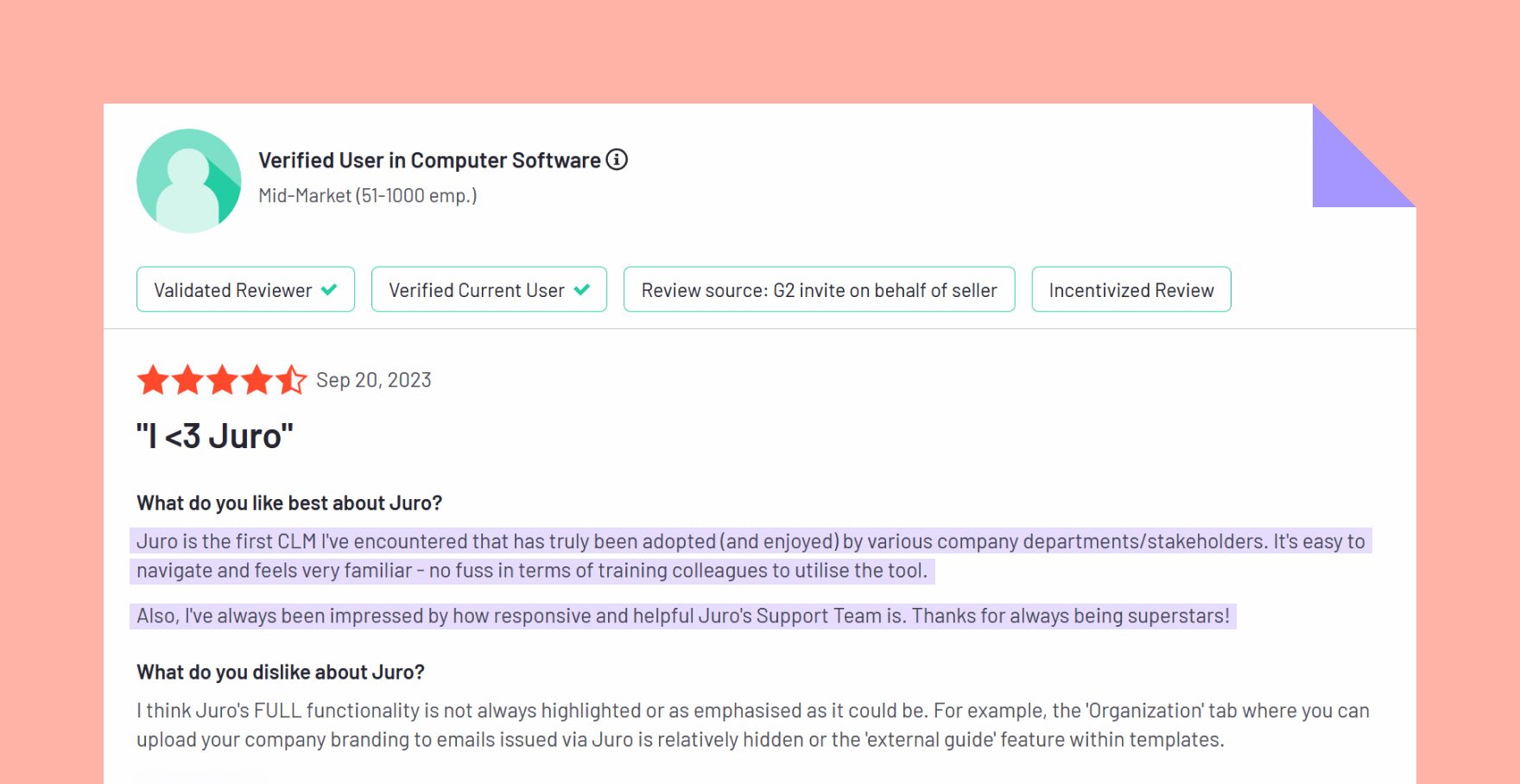Click the info icon beside Verified User
The height and width of the screenshot is (784, 1520).
tap(617, 160)
